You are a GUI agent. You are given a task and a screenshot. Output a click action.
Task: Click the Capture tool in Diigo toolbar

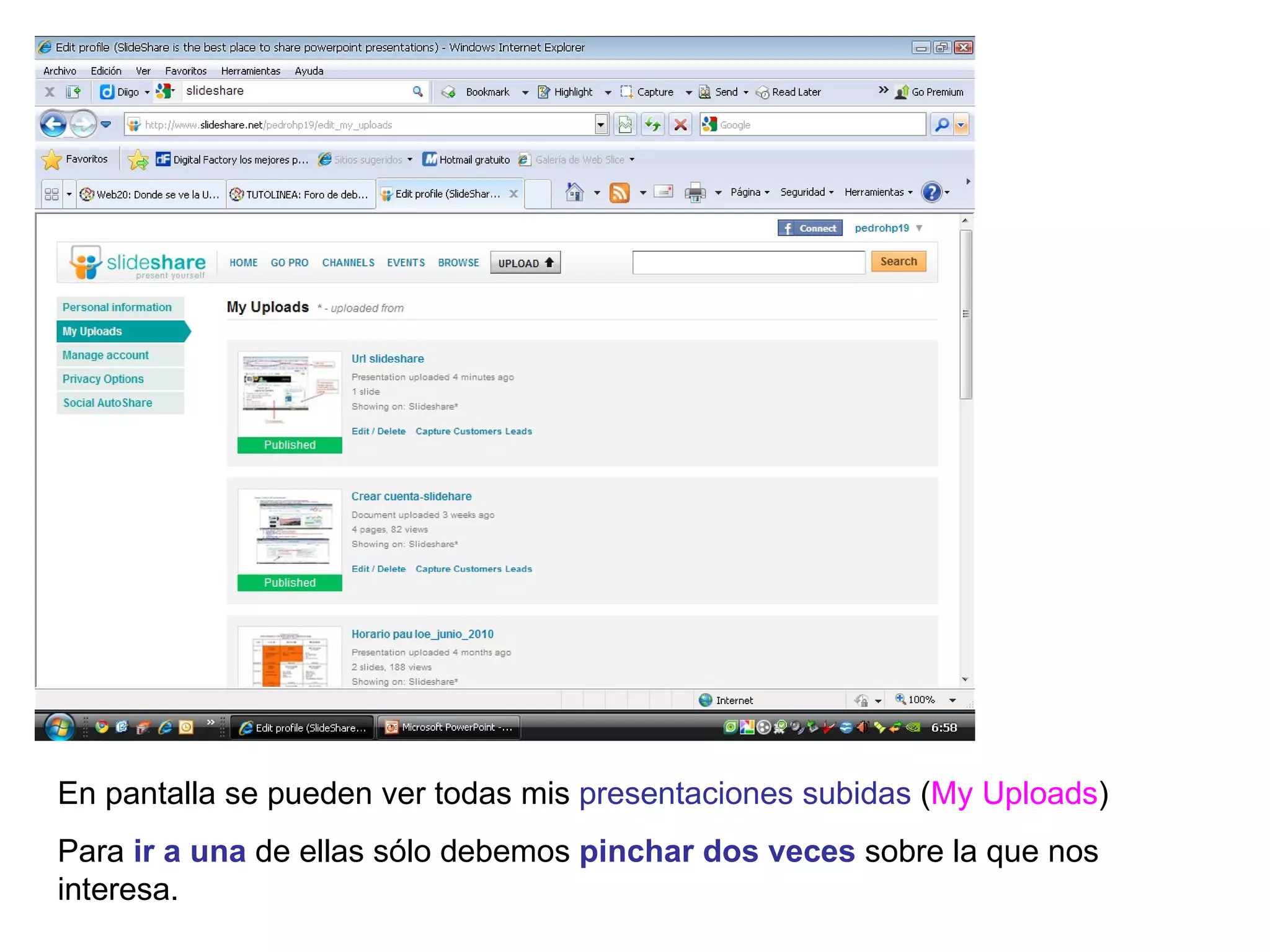coord(647,92)
